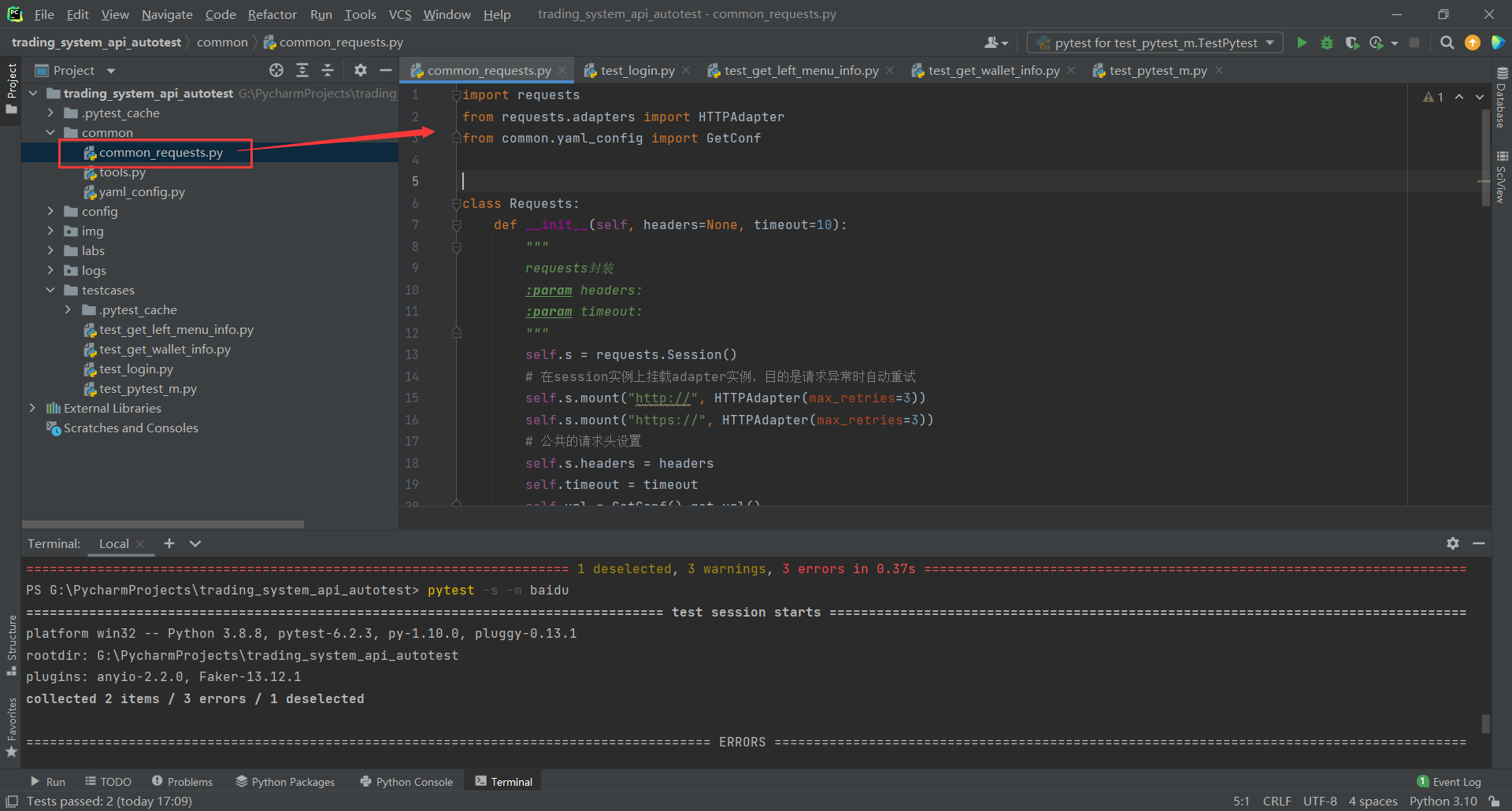Open the JetBrains Toolbox icon at top right

click(1498, 43)
